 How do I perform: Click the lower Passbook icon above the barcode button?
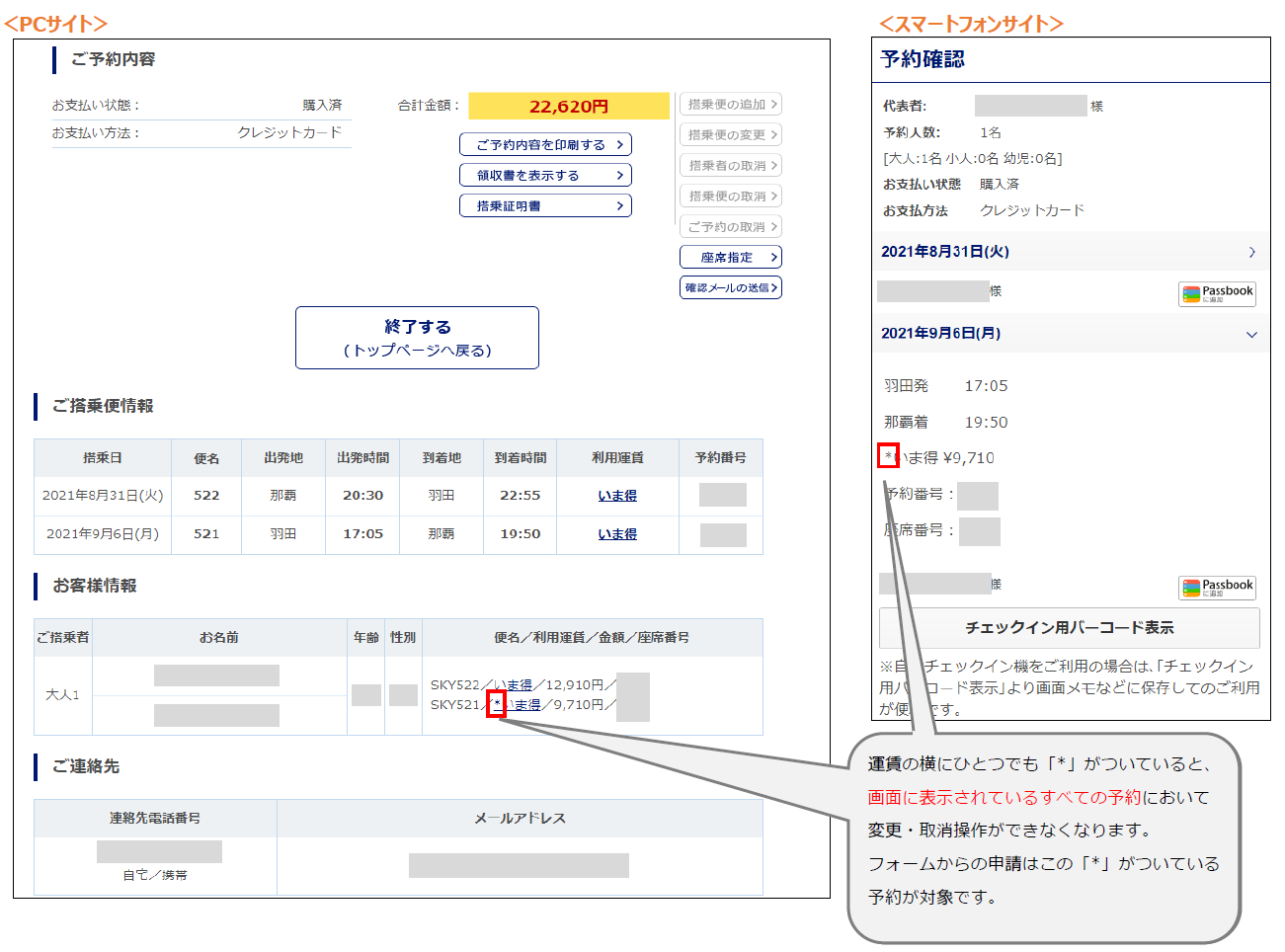pos(1217,588)
